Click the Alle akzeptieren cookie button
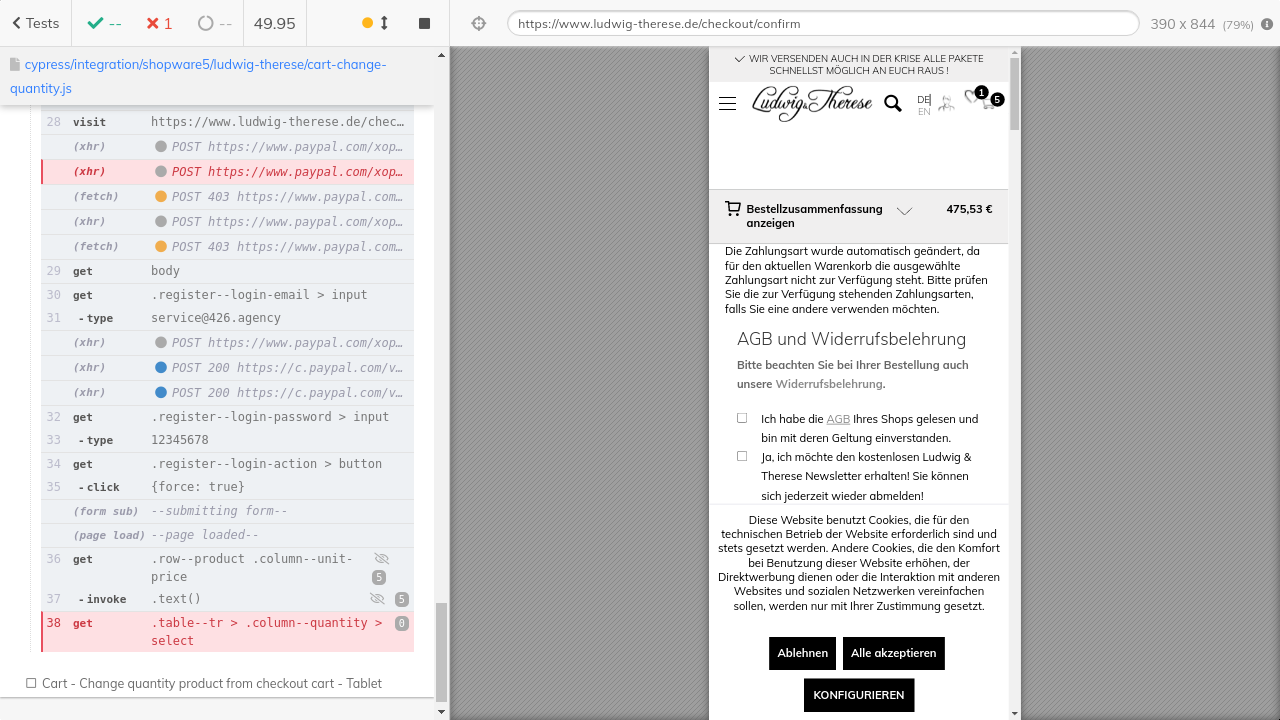 click(x=893, y=653)
